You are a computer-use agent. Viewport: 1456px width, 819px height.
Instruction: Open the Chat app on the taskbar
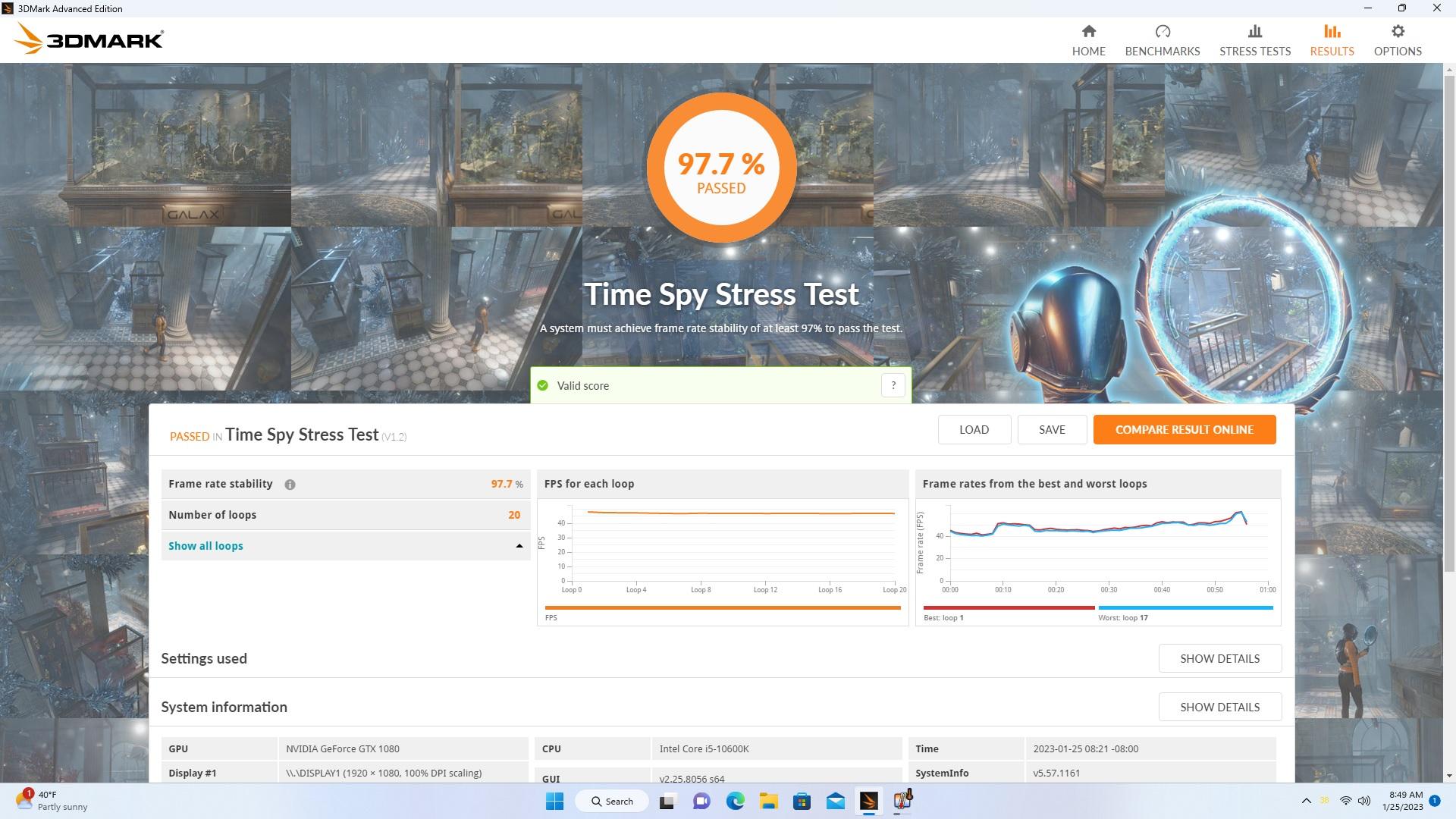[x=701, y=801]
